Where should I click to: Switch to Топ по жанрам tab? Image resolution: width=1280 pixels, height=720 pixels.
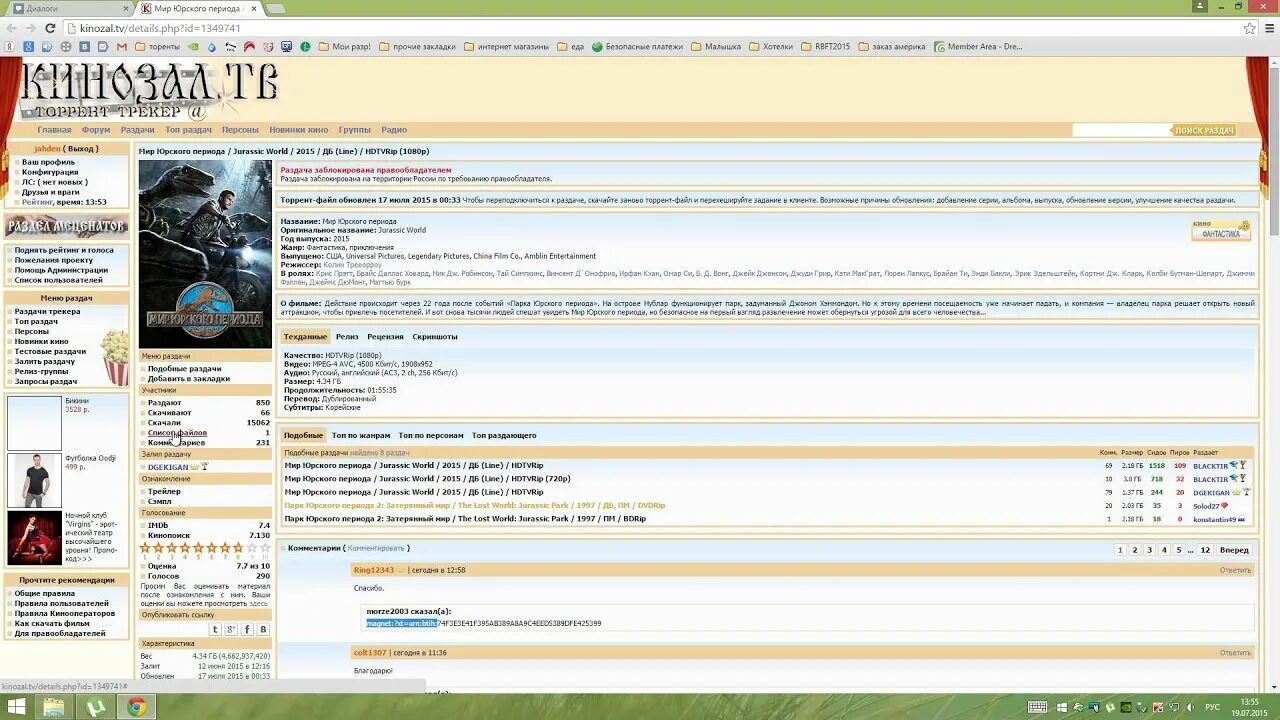(x=361, y=436)
